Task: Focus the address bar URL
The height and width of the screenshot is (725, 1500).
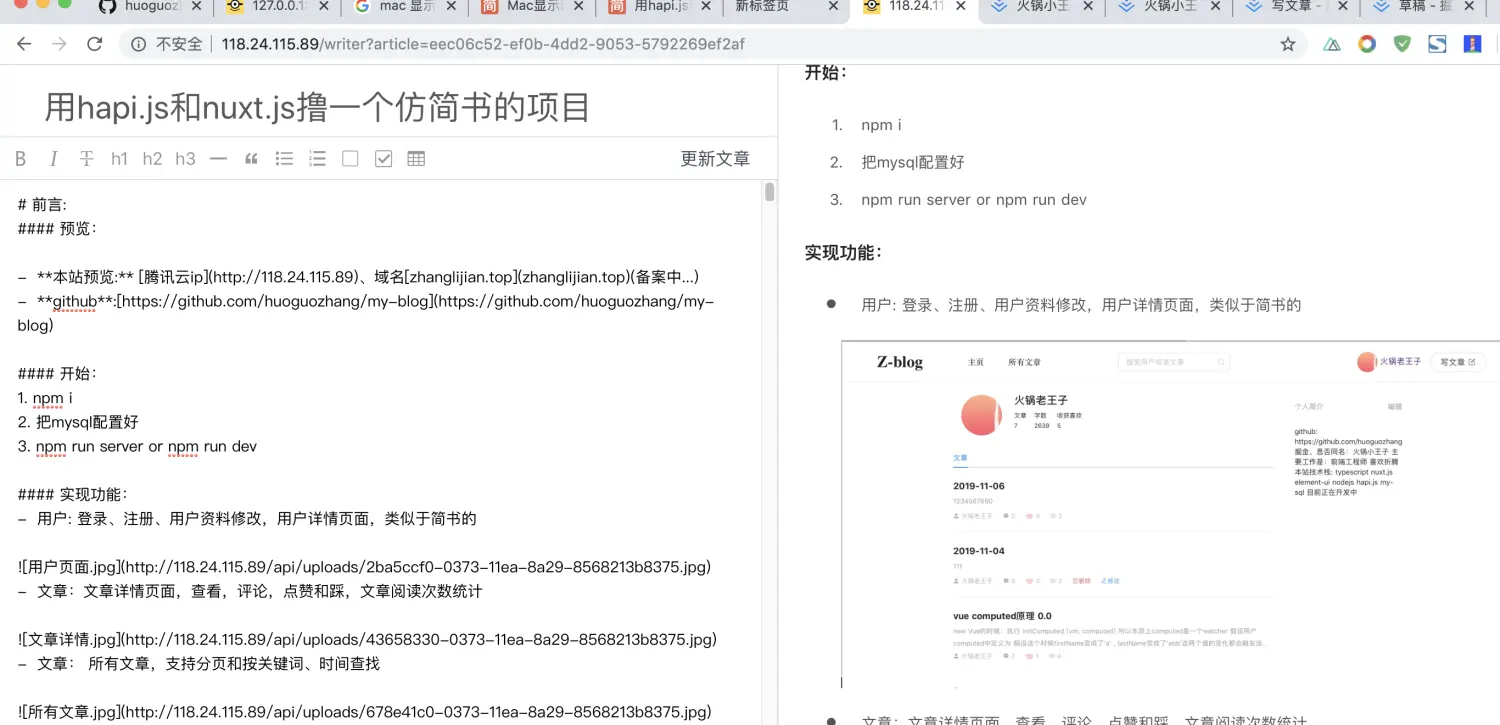Action: [x=483, y=44]
